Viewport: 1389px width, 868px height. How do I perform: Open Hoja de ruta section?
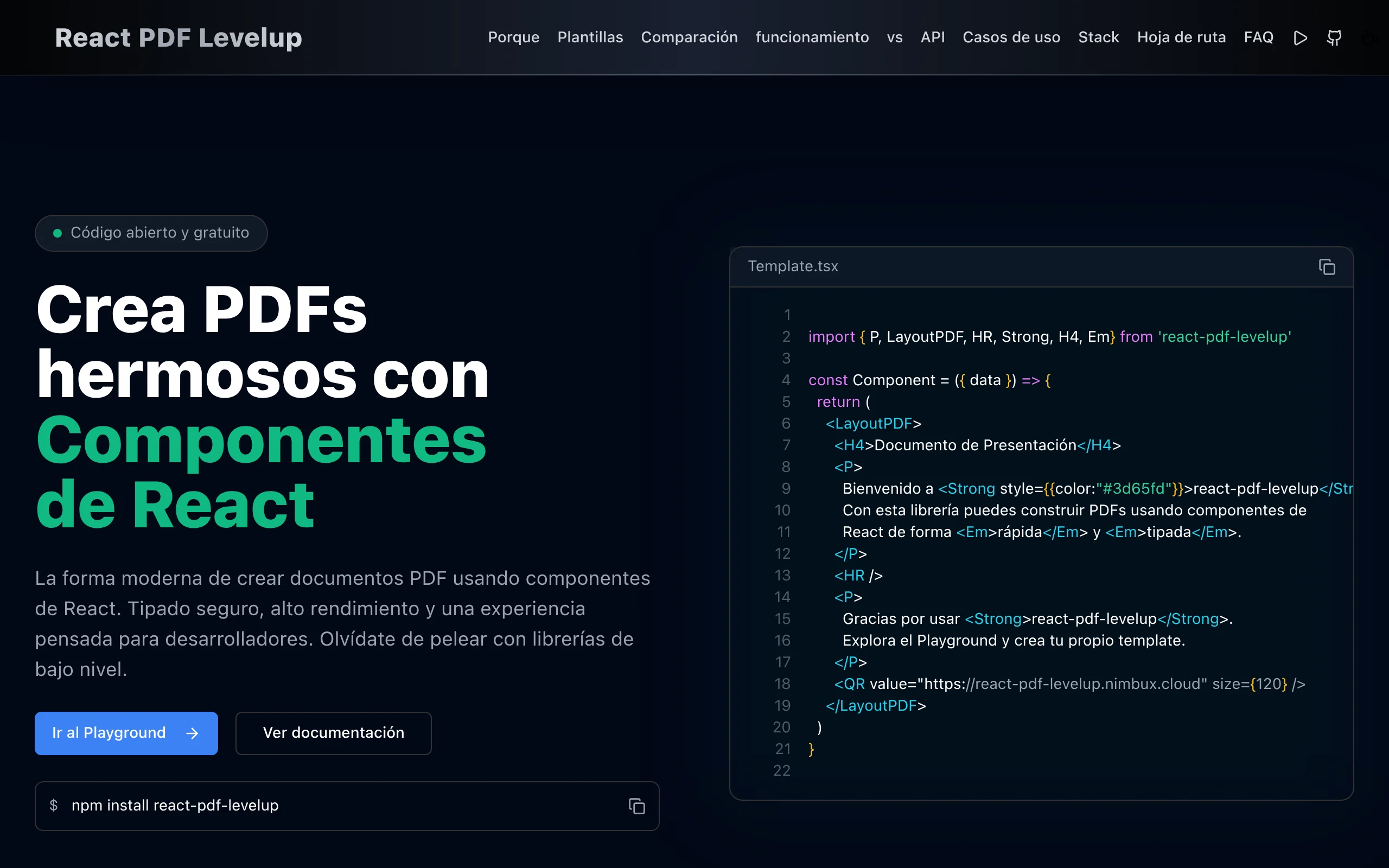1181,37
